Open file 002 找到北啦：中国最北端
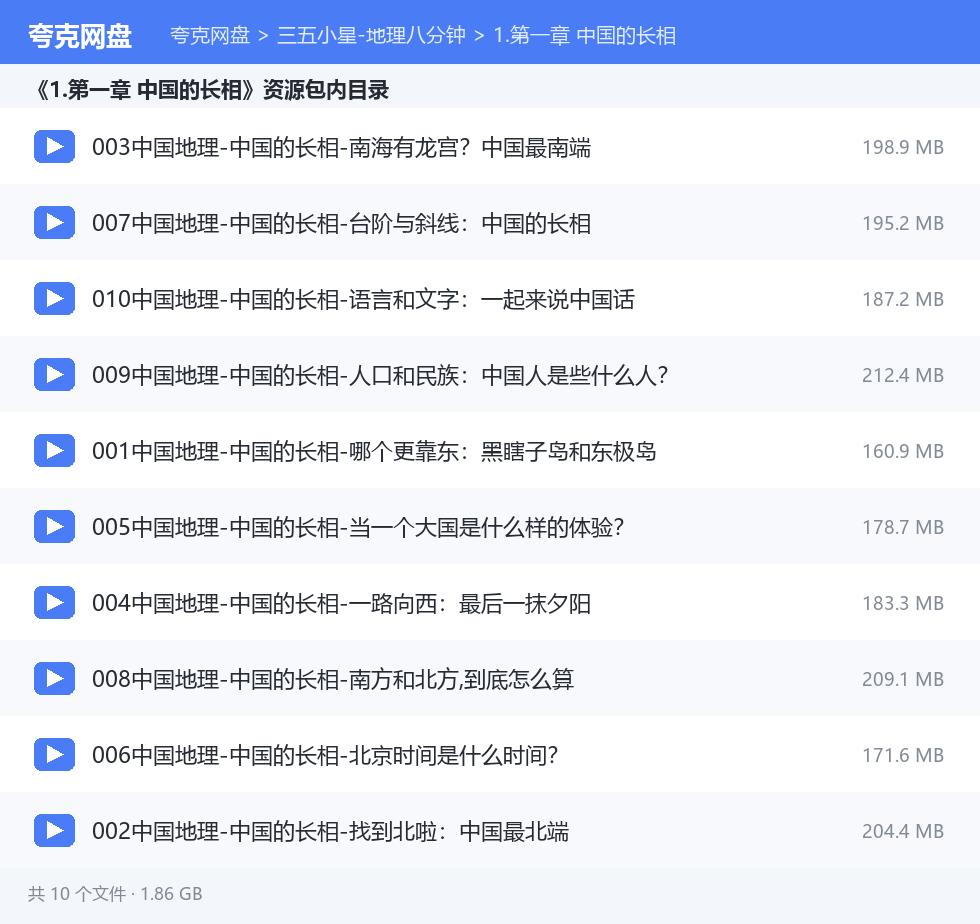This screenshot has height=924, width=980. pyautogui.click(x=331, y=831)
